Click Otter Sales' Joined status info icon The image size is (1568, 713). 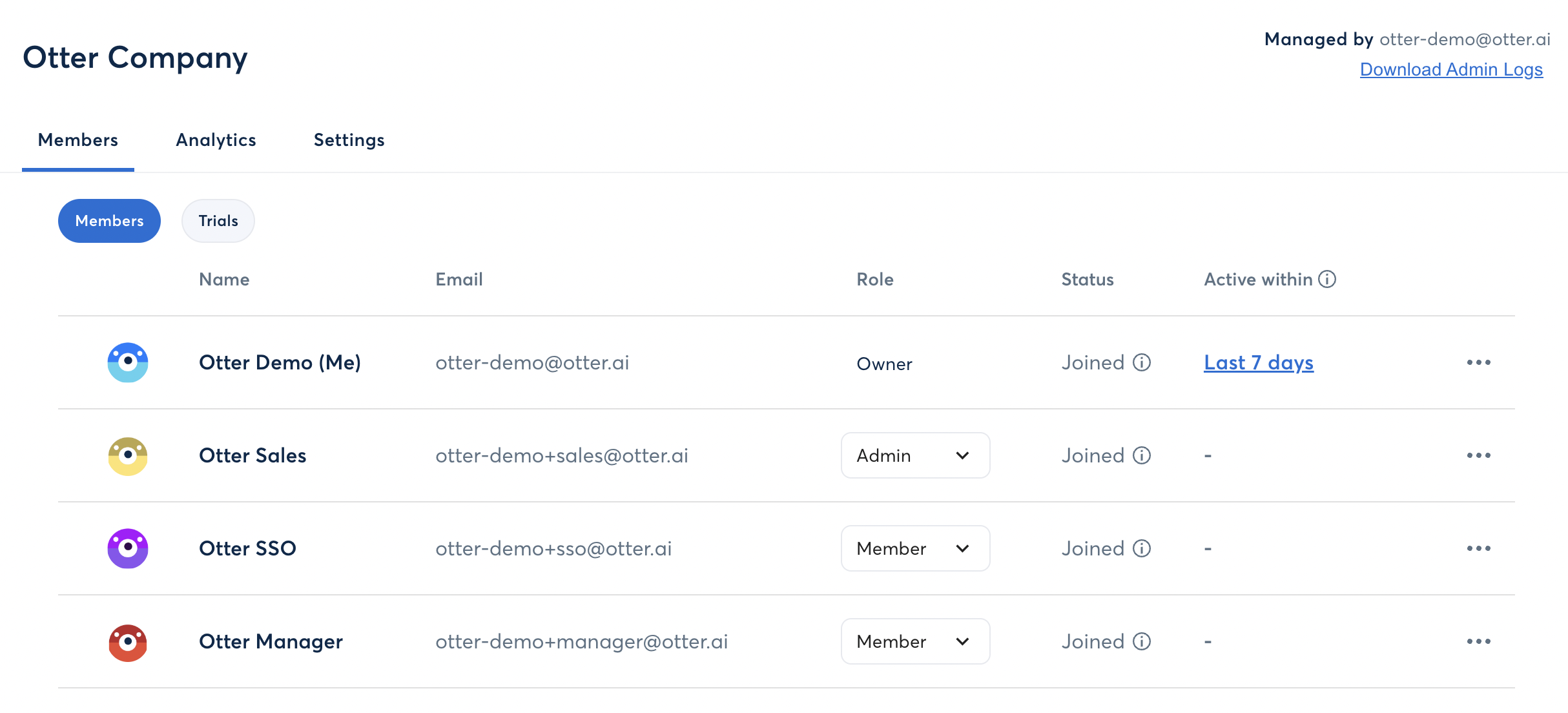point(1142,455)
